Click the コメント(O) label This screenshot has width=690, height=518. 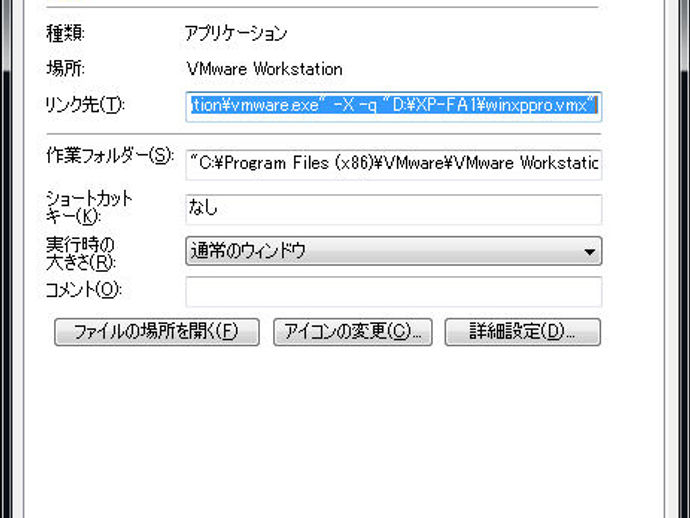[x=84, y=290]
